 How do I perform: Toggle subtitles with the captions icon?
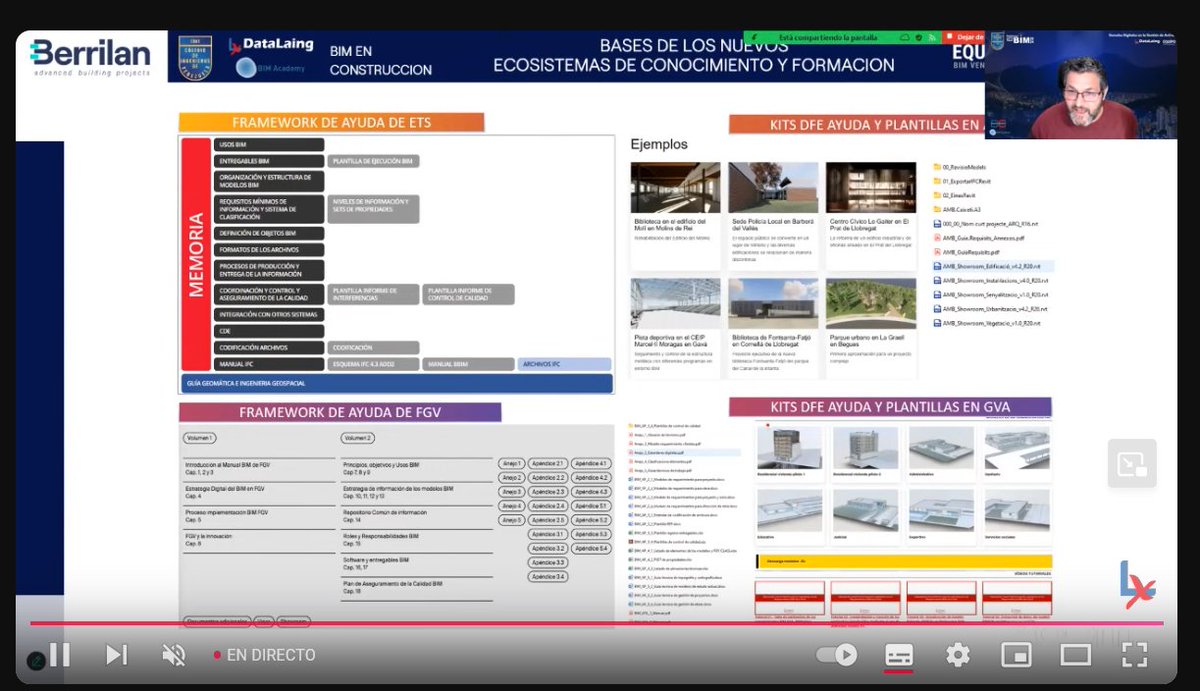(x=898, y=655)
